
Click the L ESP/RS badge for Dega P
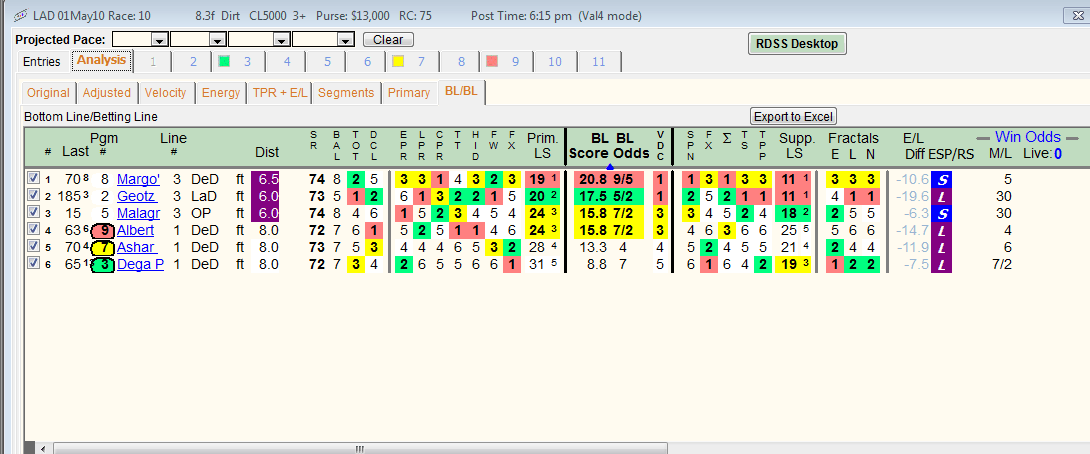942,264
